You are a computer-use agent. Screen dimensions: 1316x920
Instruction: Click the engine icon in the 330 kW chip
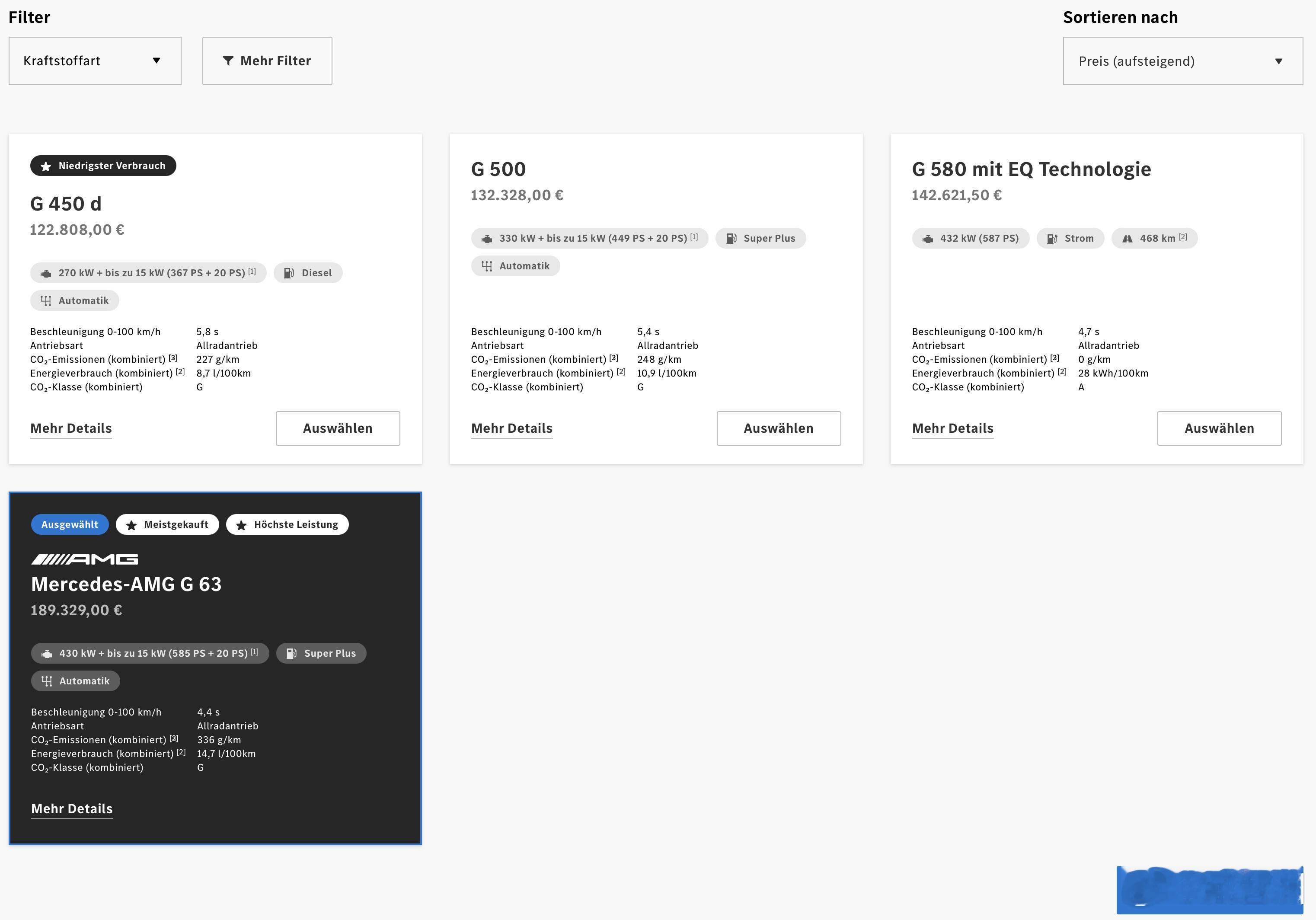(487, 239)
